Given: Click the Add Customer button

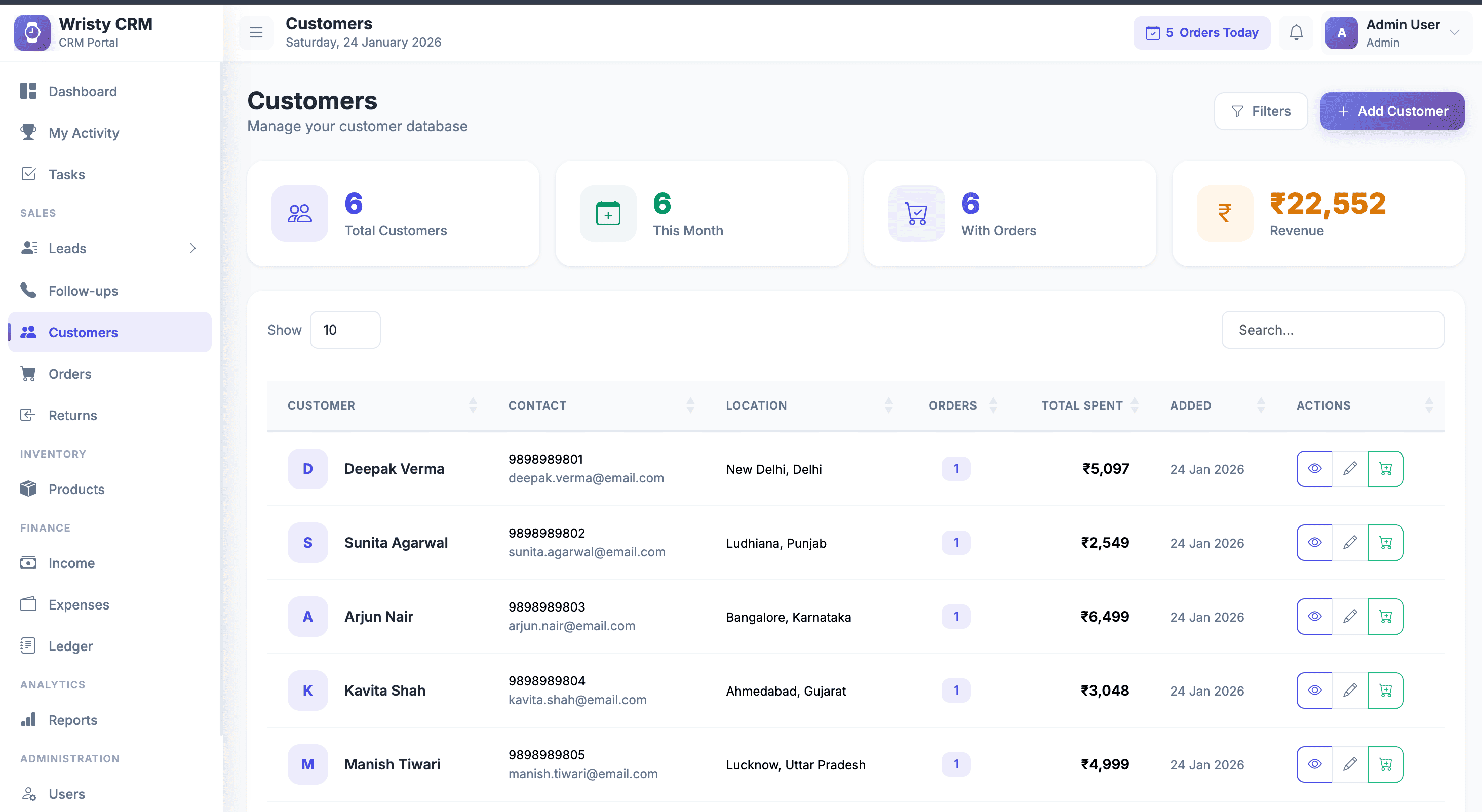Looking at the screenshot, I should click(1392, 111).
